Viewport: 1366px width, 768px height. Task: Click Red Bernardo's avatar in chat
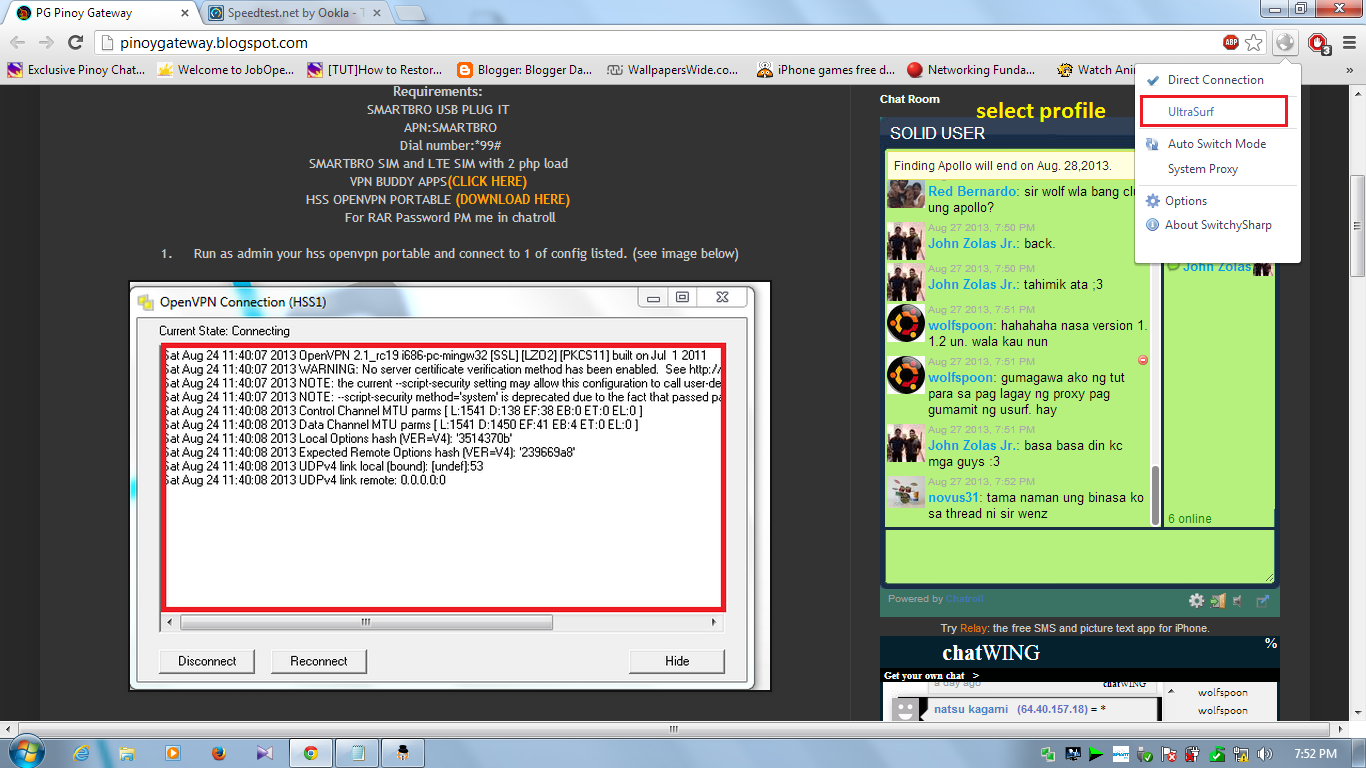pos(905,193)
